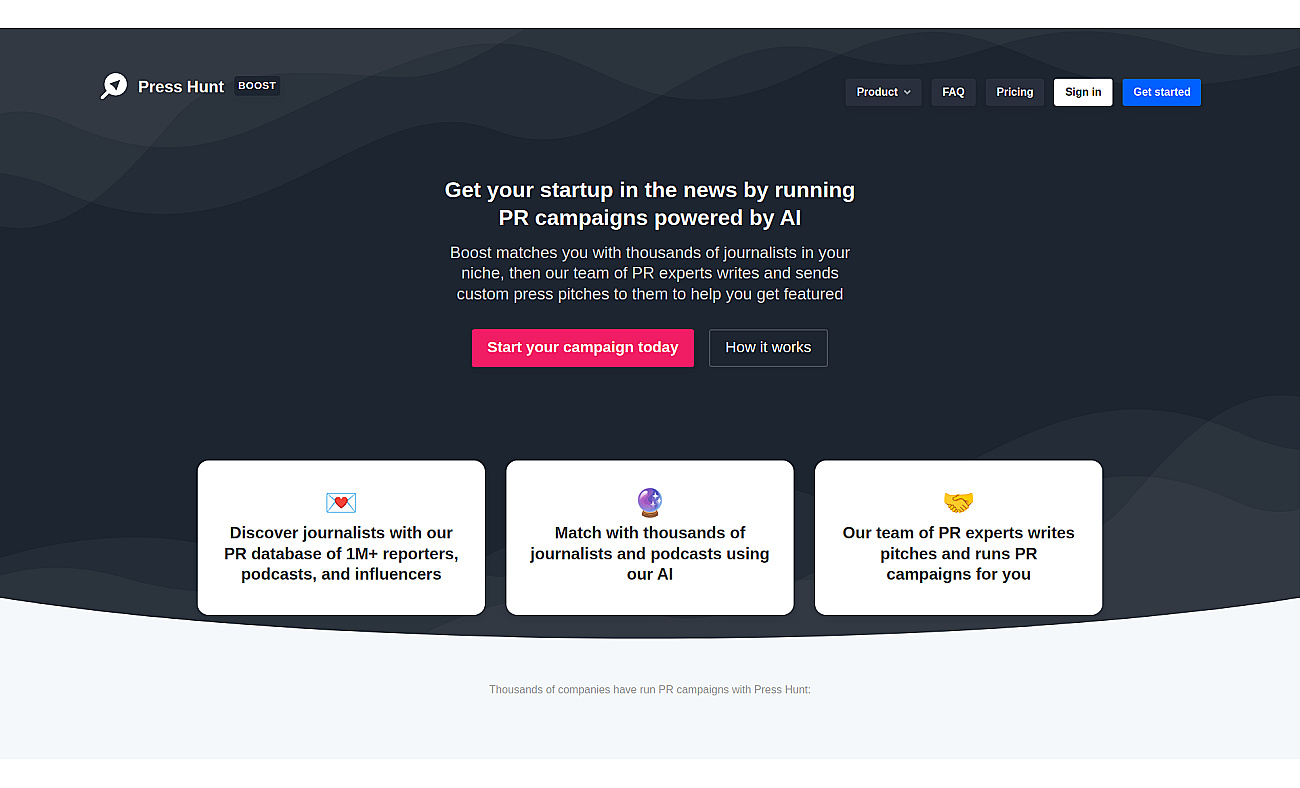
Task: Click the Boost description paragraph text
Action: [650, 273]
